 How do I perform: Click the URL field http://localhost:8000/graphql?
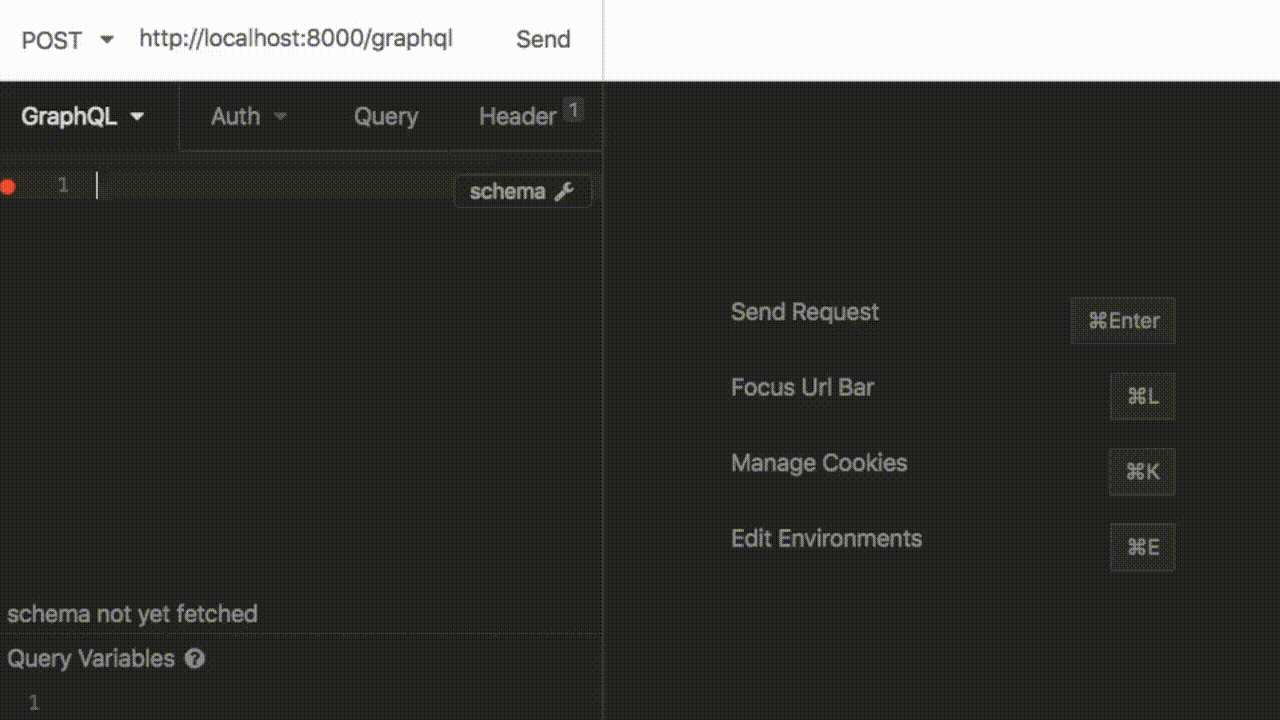[296, 39]
